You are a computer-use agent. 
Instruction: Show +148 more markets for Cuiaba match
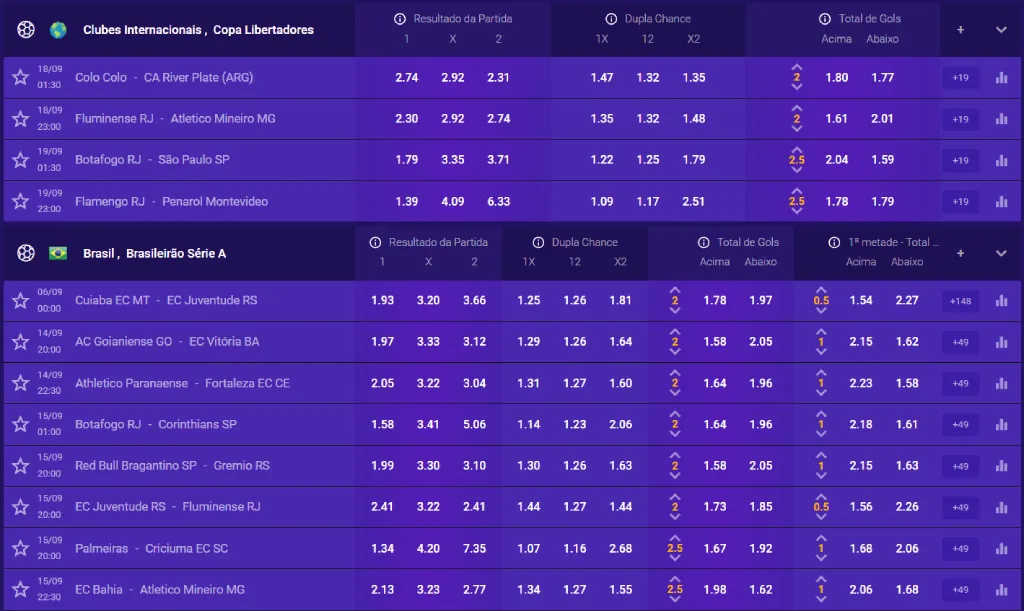point(961,300)
